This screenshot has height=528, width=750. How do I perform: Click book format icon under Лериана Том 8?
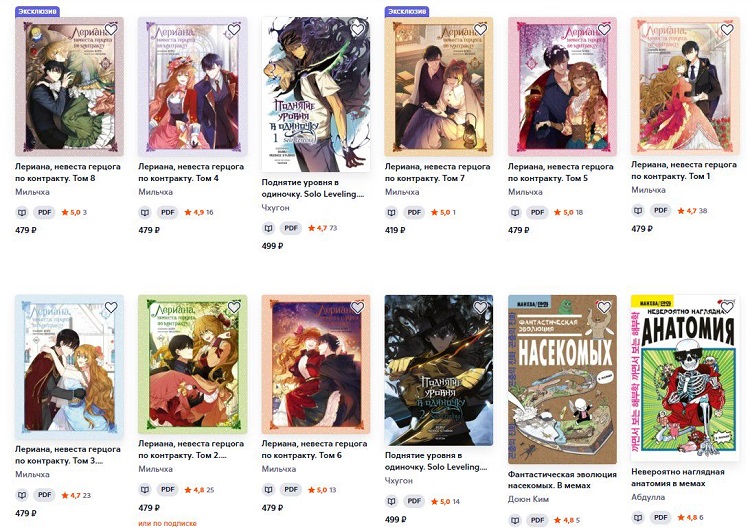(x=22, y=212)
